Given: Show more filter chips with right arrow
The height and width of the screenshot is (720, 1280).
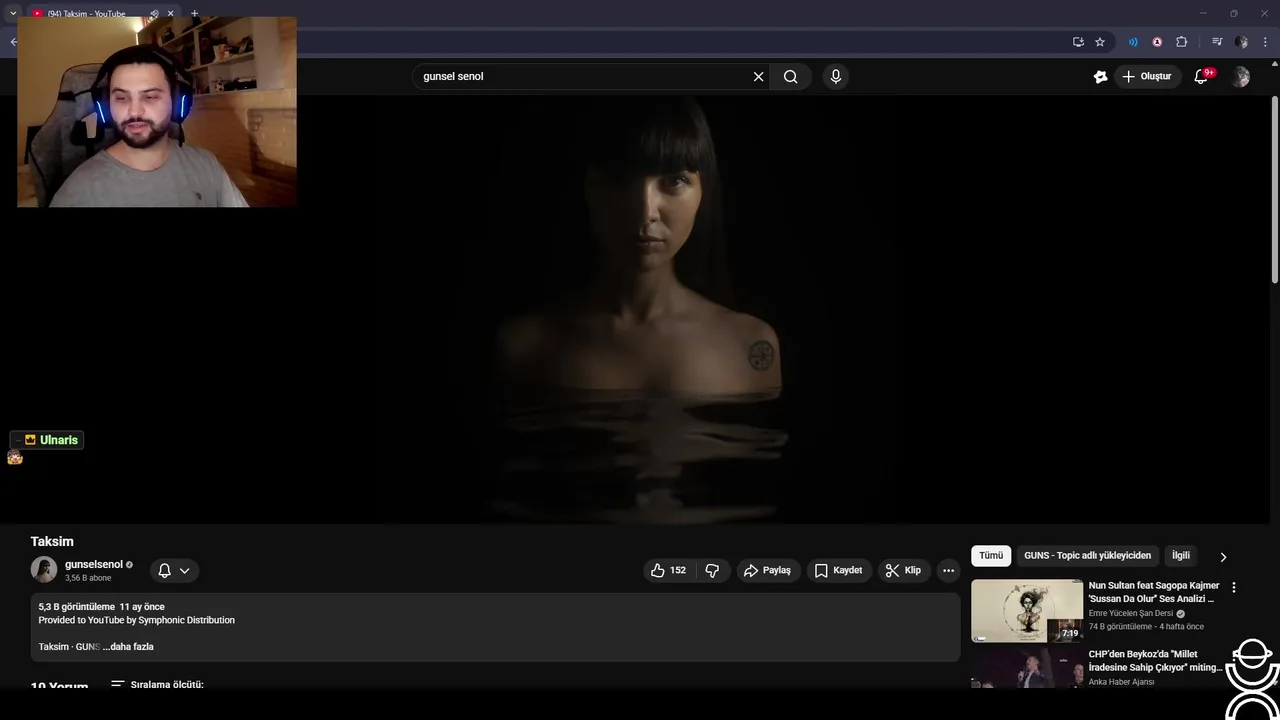Looking at the screenshot, I should tap(1222, 557).
